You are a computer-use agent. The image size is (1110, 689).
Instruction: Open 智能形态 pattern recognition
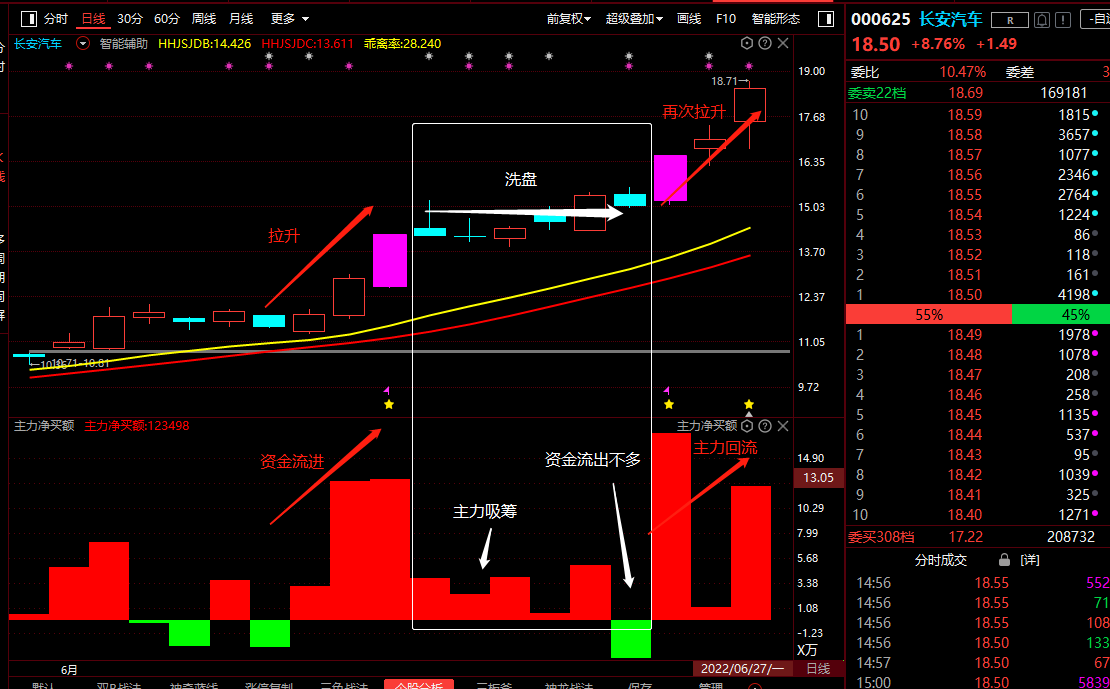(x=776, y=18)
